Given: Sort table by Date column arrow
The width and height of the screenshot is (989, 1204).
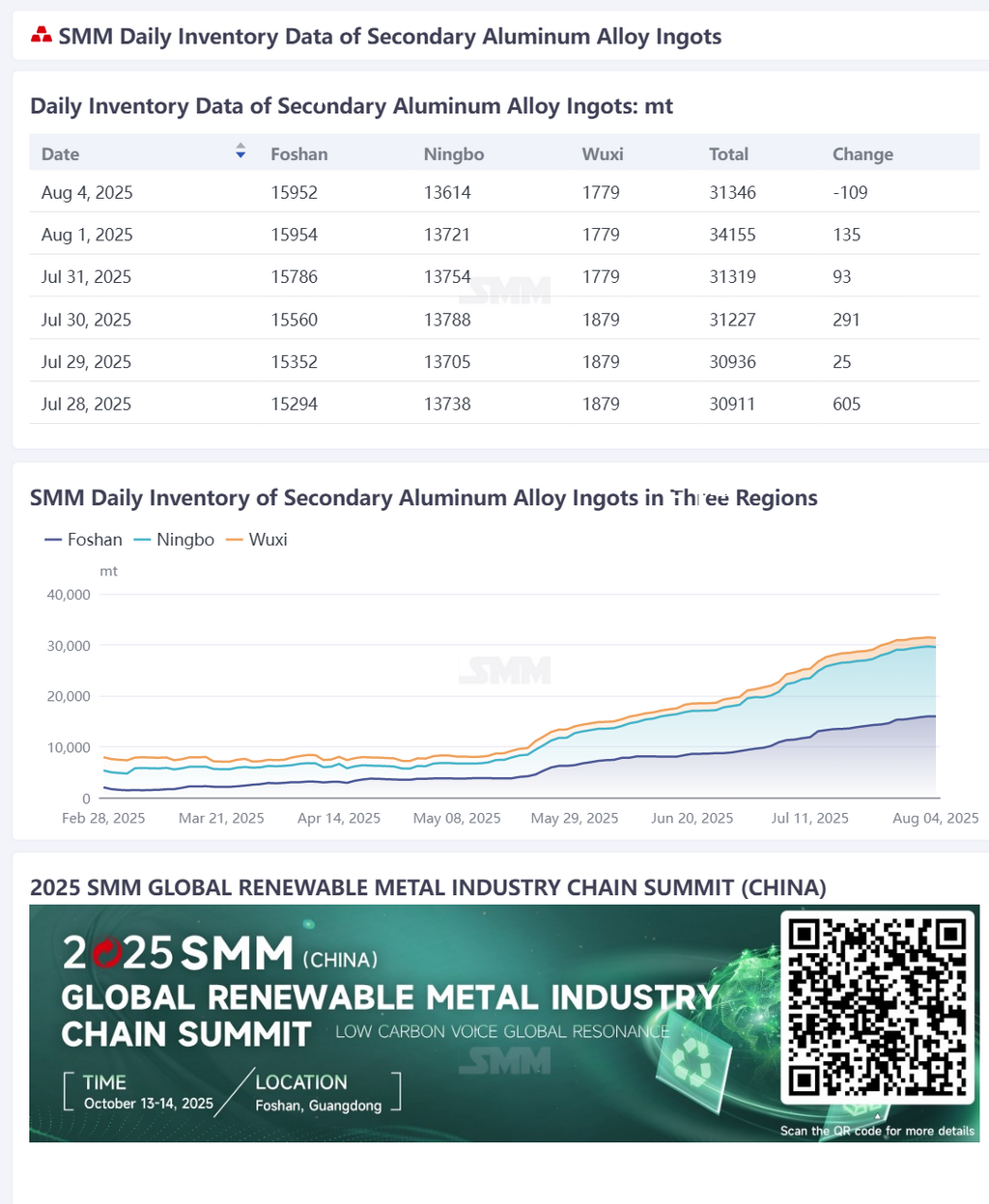Looking at the screenshot, I should [240, 151].
